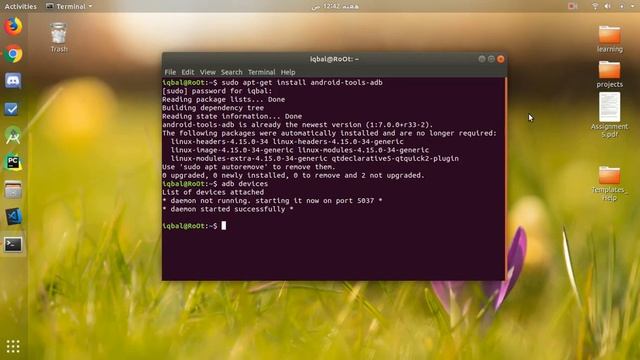
Task: Open the View menu in terminal
Action: coord(207,72)
